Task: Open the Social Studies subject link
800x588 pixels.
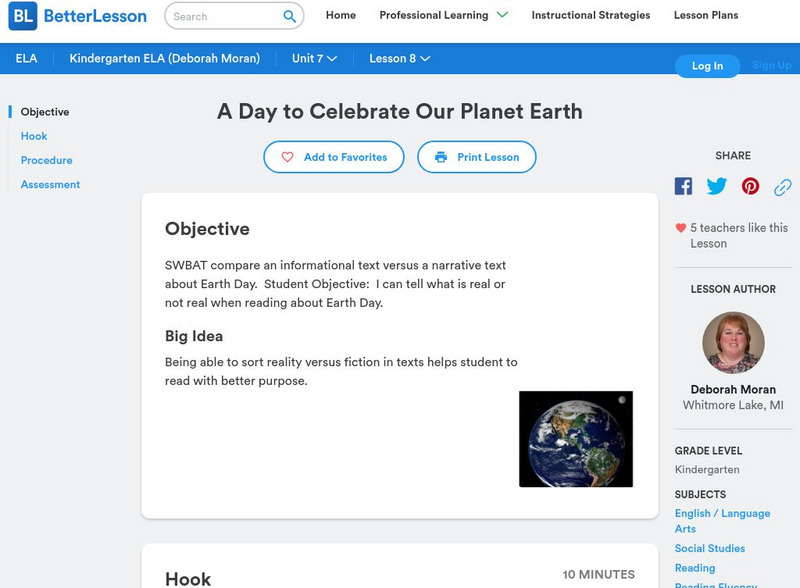Action: [x=710, y=549]
